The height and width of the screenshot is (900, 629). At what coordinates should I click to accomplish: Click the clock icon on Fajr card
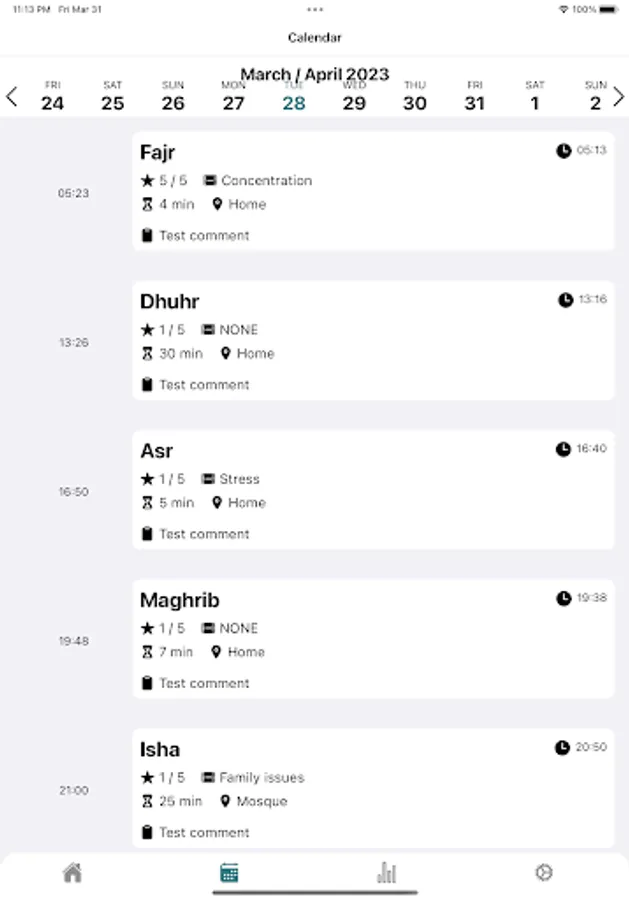pos(564,151)
